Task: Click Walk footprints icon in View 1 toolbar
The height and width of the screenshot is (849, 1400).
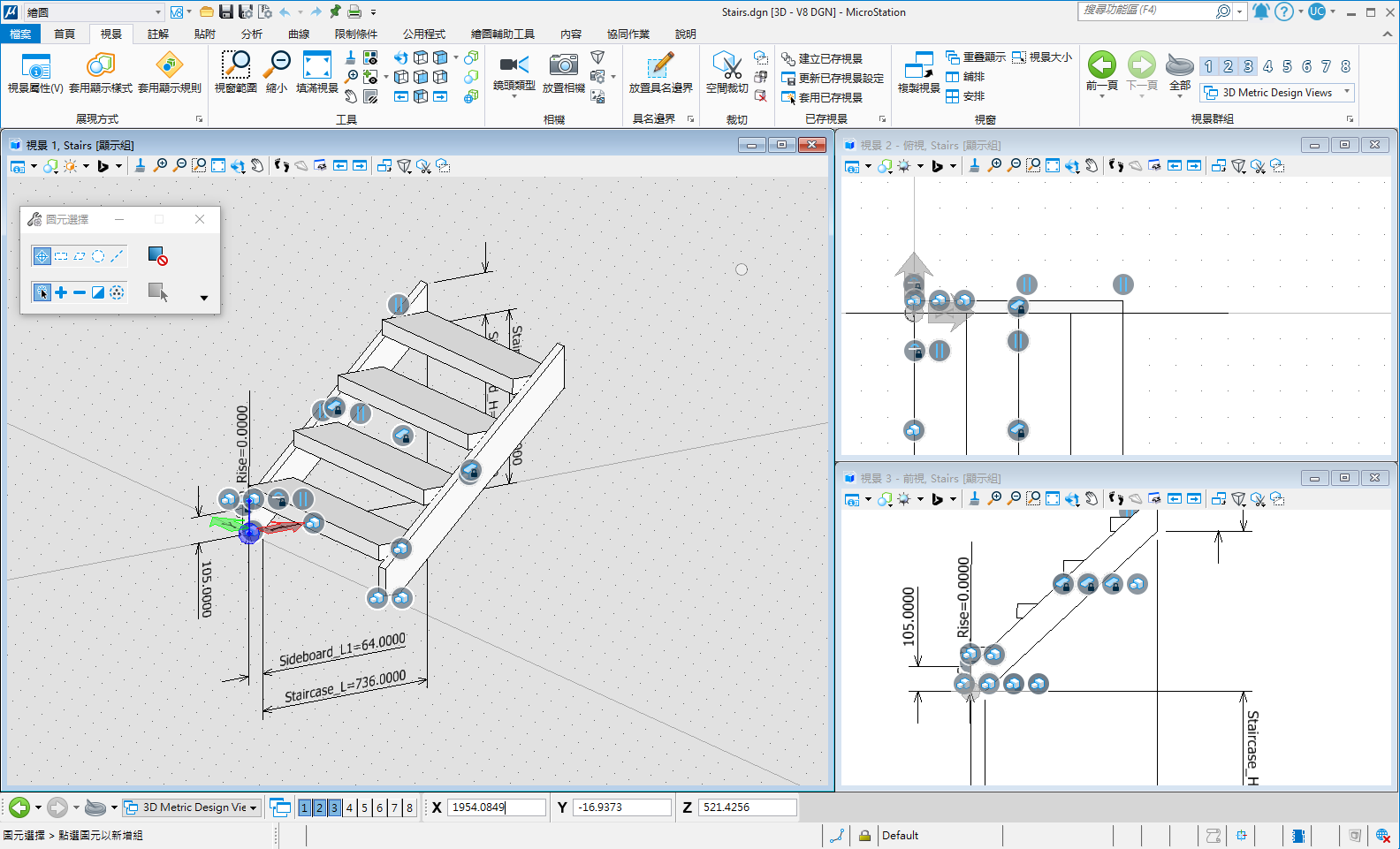Action: (x=281, y=166)
